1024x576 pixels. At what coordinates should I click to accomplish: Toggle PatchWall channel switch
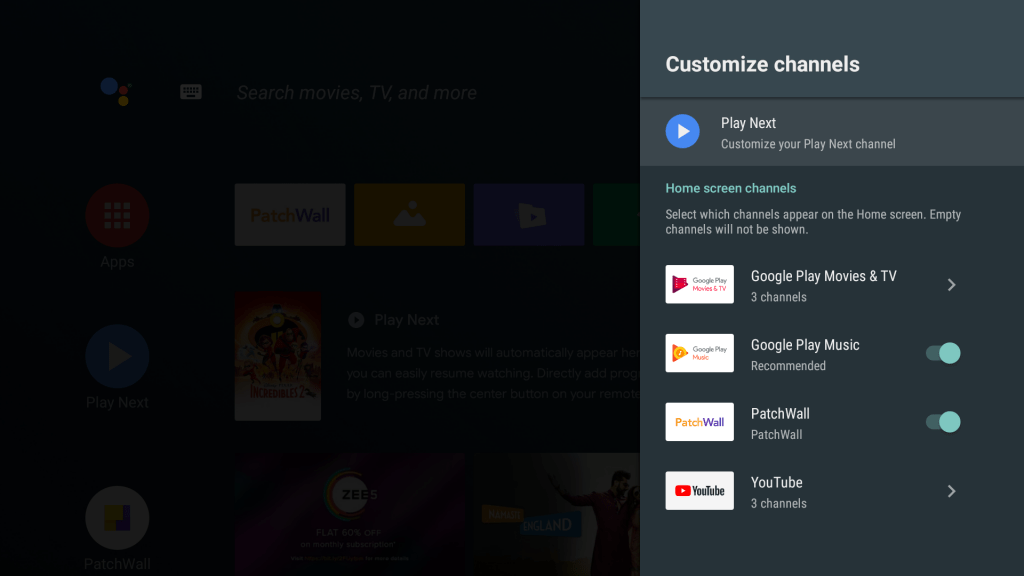[943, 422]
